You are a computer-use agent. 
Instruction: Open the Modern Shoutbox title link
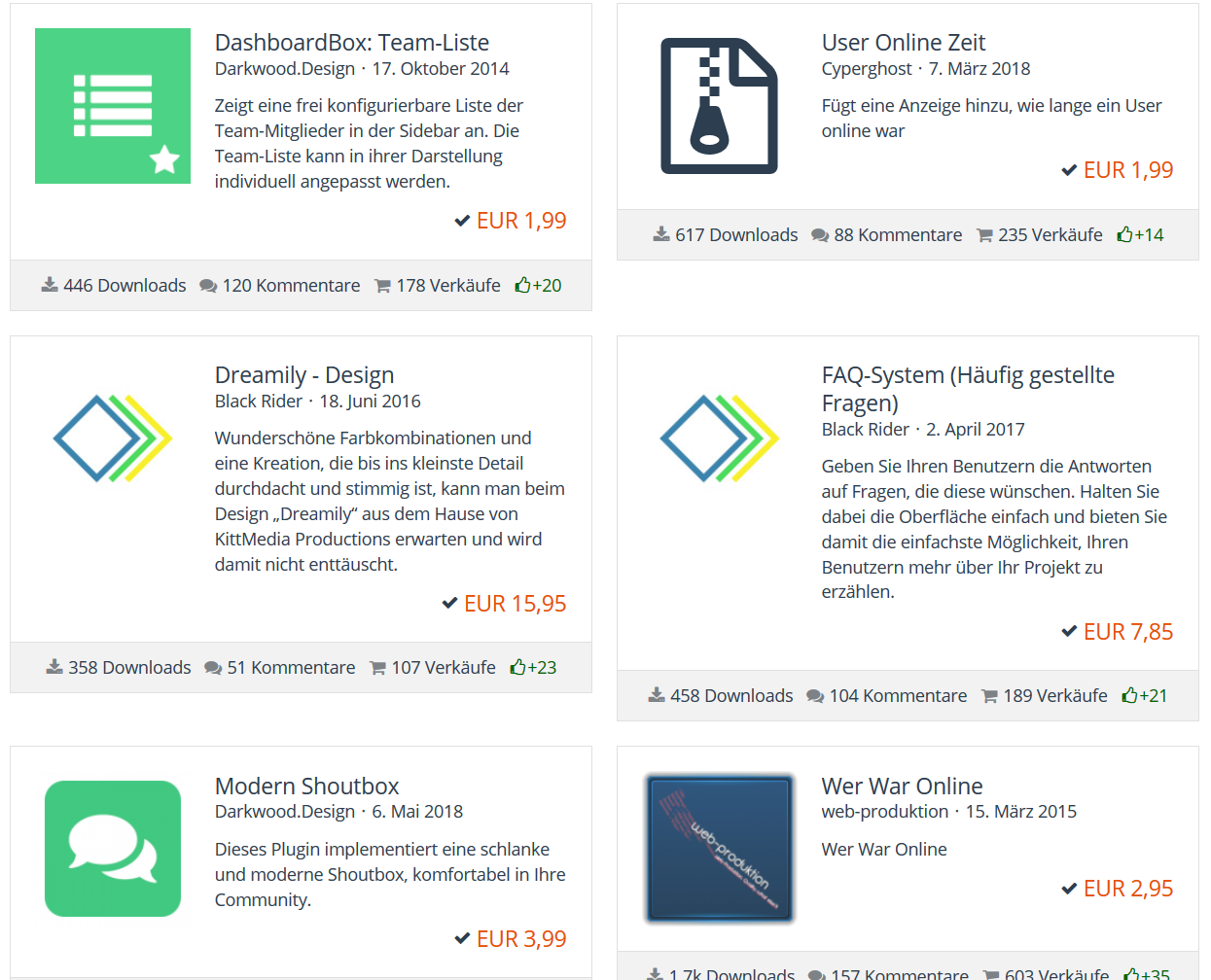[x=306, y=786]
